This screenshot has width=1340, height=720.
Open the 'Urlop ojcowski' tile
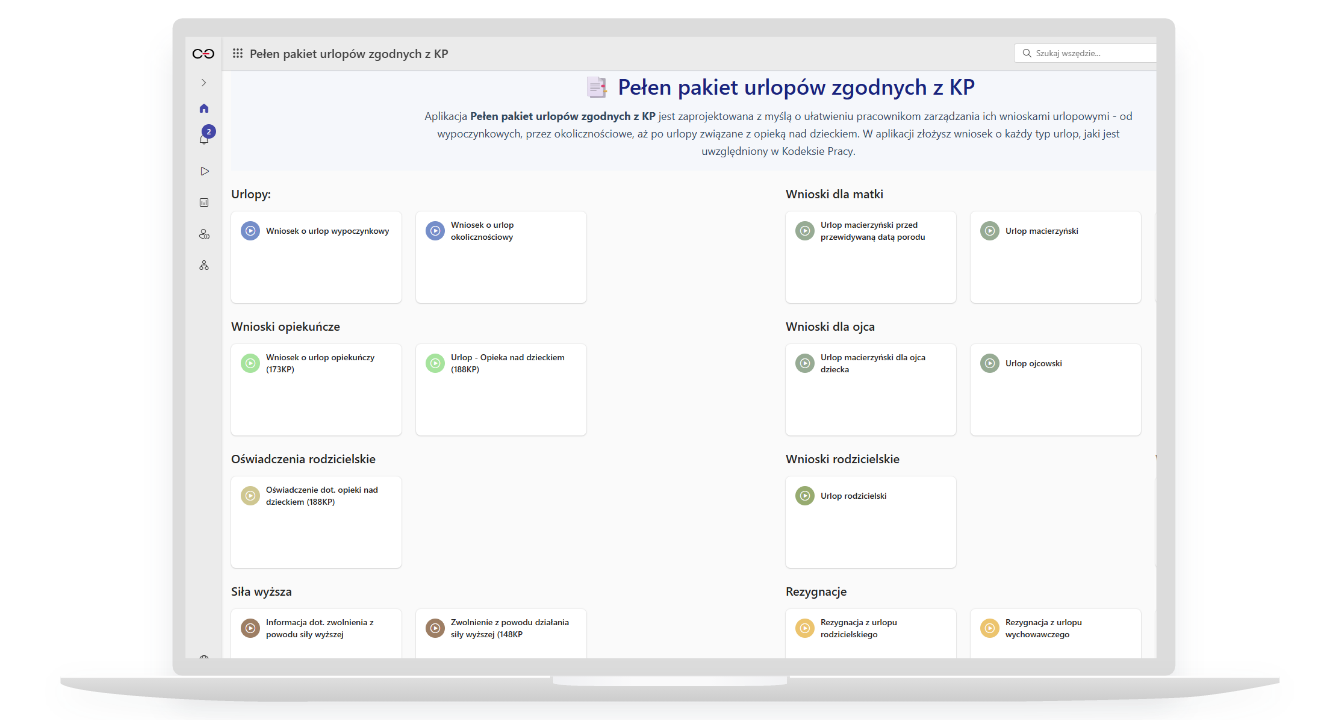pos(1055,389)
